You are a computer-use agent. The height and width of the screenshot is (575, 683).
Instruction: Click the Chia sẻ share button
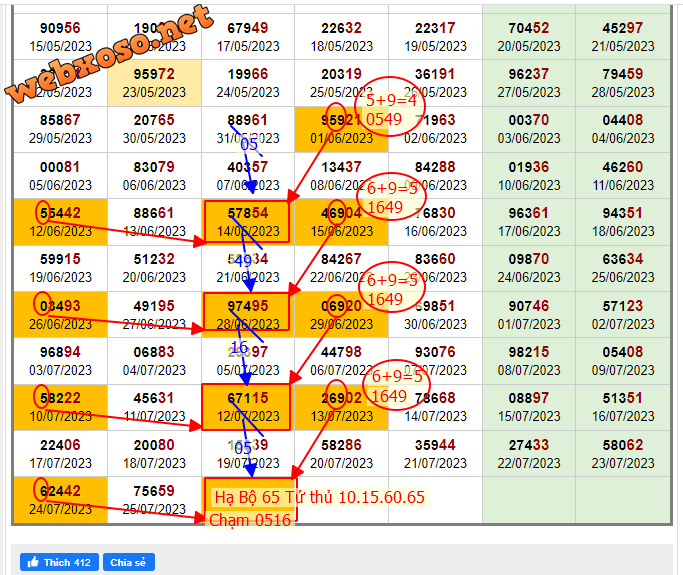point(128,562)
